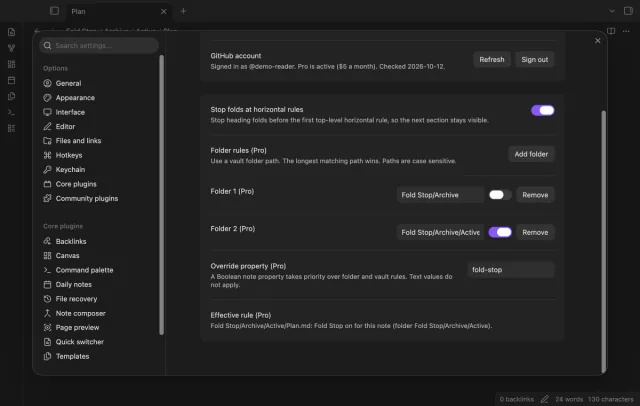Close the settings dialog

(x=598, y=40)
